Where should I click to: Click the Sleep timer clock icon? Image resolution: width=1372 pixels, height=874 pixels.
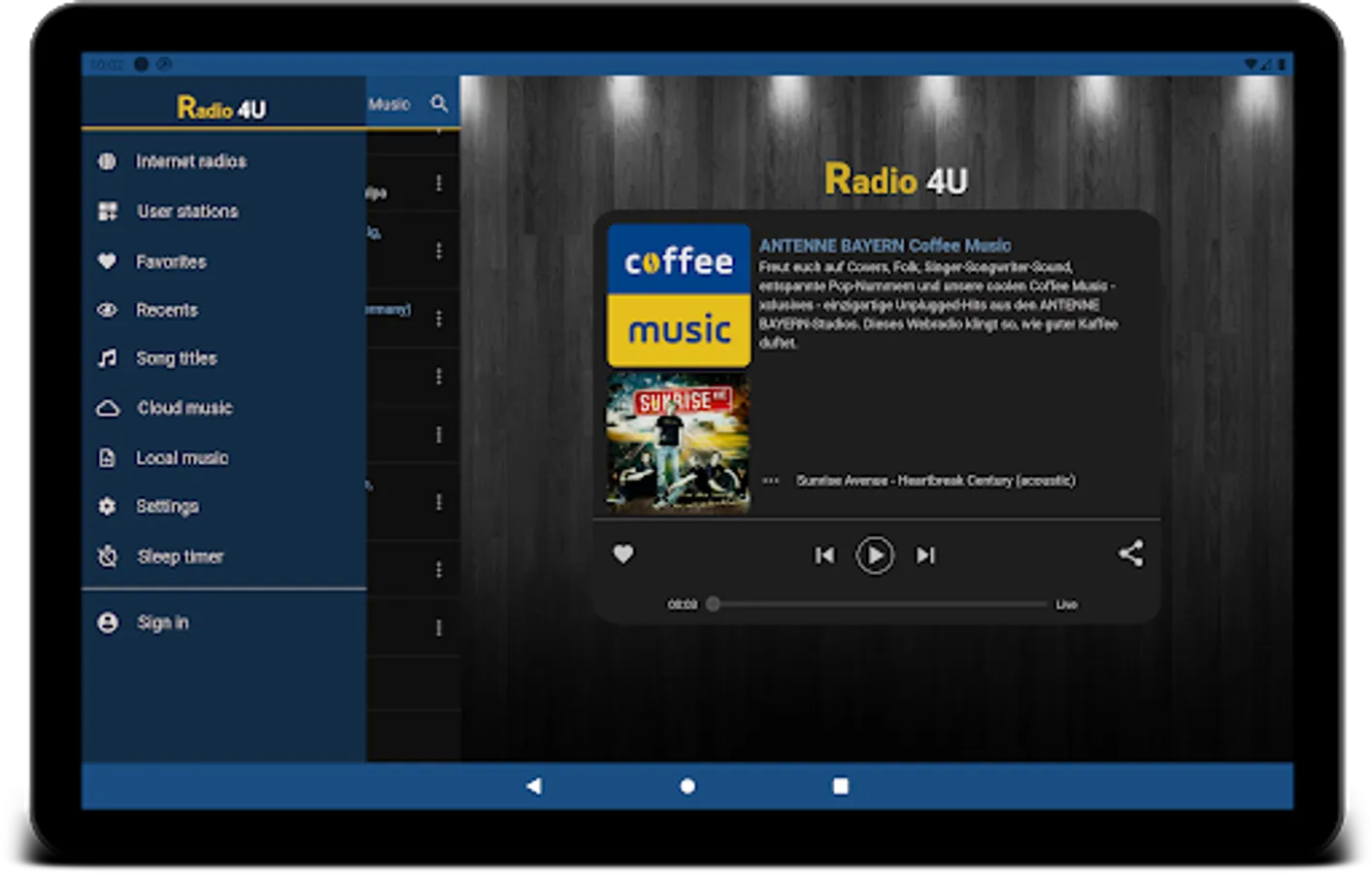[x=107, y=556]
